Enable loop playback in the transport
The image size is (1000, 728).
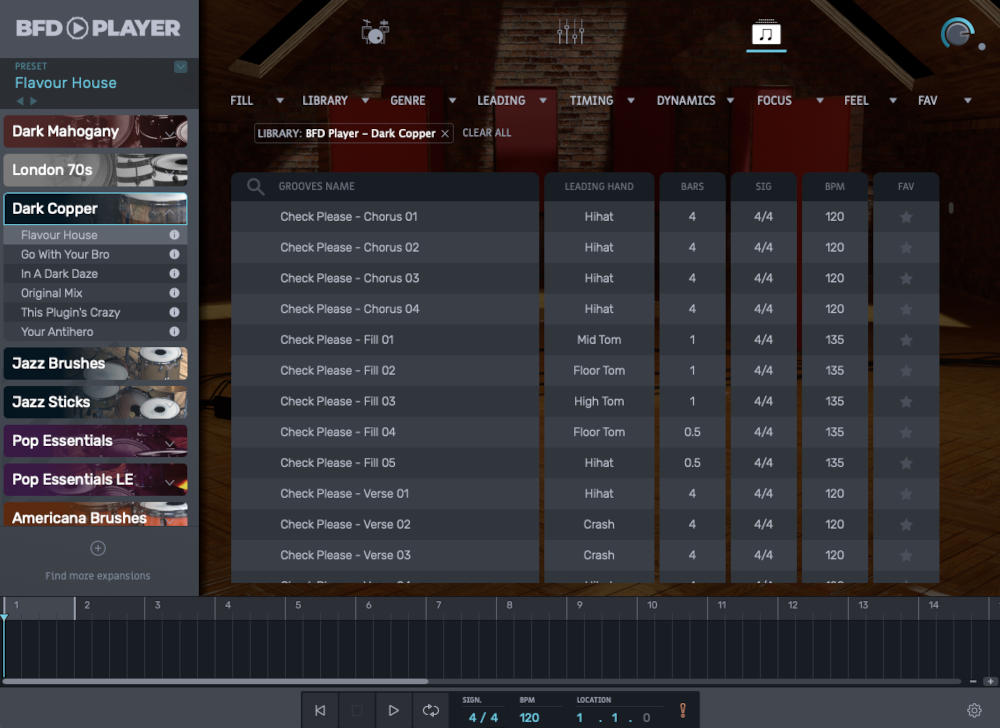pyautogui.click(x=431, y=710)
